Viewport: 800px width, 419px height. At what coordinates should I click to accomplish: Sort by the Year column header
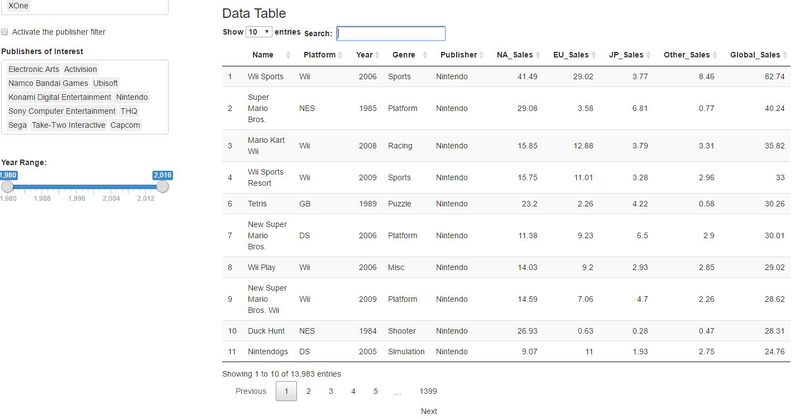tap(364, 55)
